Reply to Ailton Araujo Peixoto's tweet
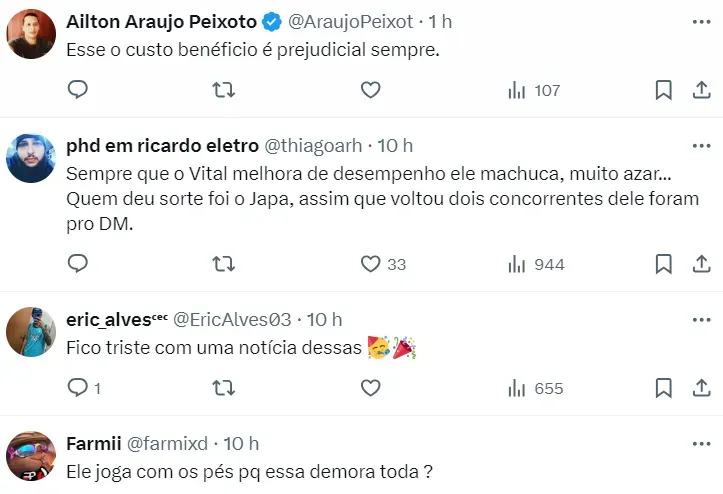 (78, 90)
